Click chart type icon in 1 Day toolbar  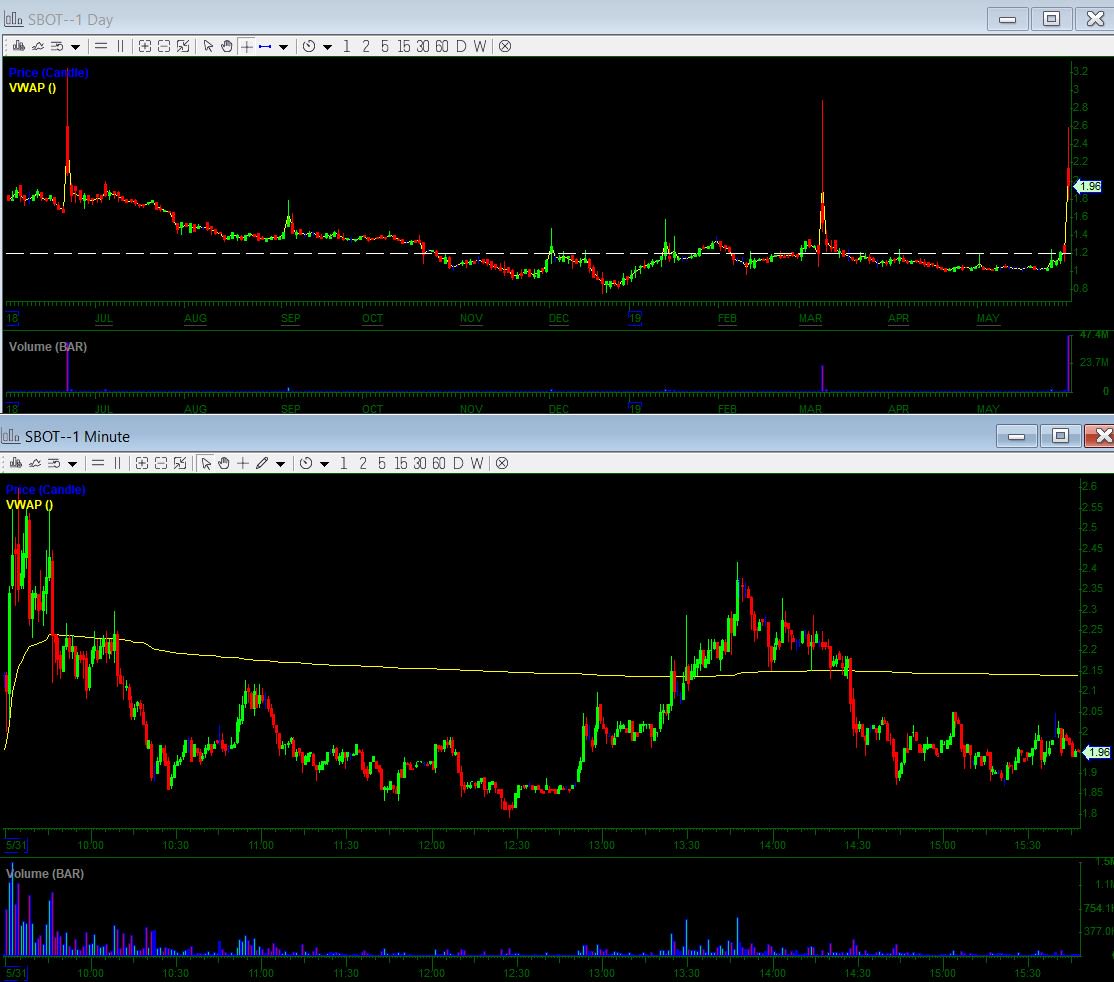point(19,46)
